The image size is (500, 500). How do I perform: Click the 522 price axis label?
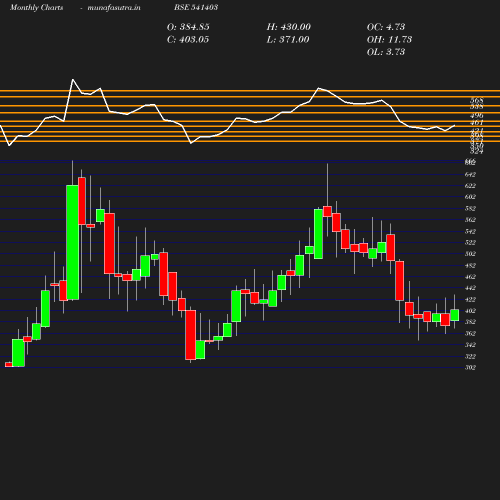pyautogui.click(x=470, y=242)
